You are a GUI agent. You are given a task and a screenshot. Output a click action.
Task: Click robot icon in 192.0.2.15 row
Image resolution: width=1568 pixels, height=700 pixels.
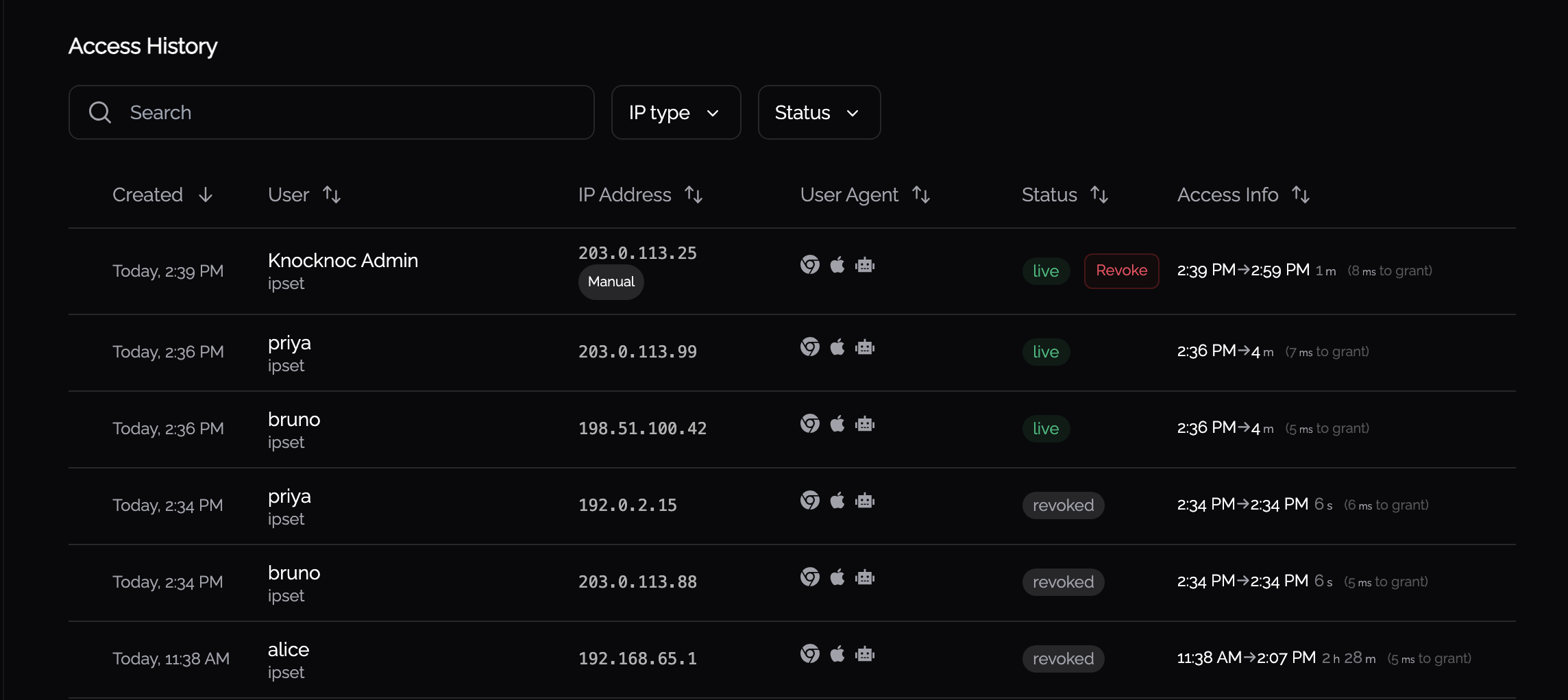click(x=865, y=501)
